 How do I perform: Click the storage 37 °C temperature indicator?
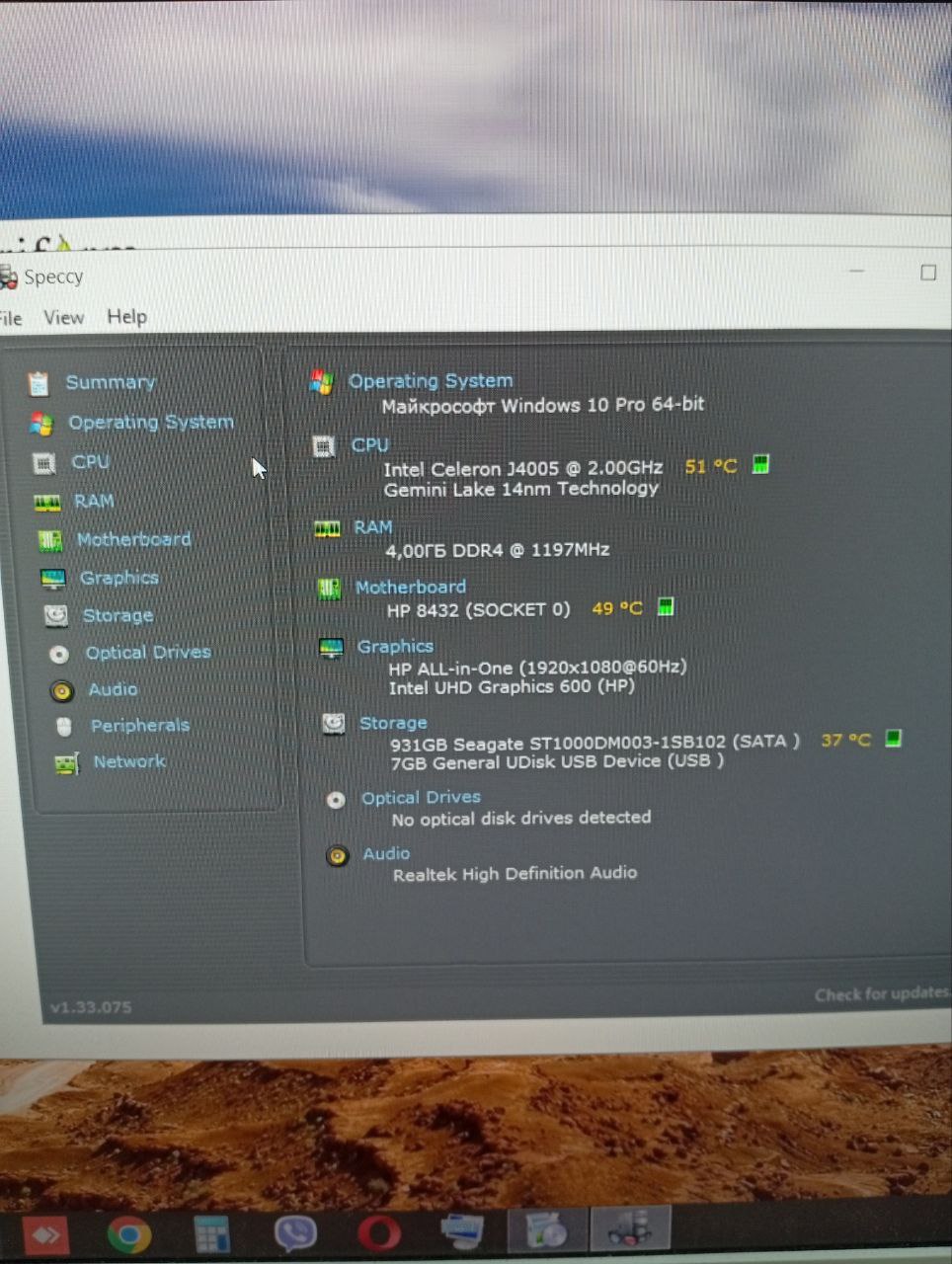(893, 739)
